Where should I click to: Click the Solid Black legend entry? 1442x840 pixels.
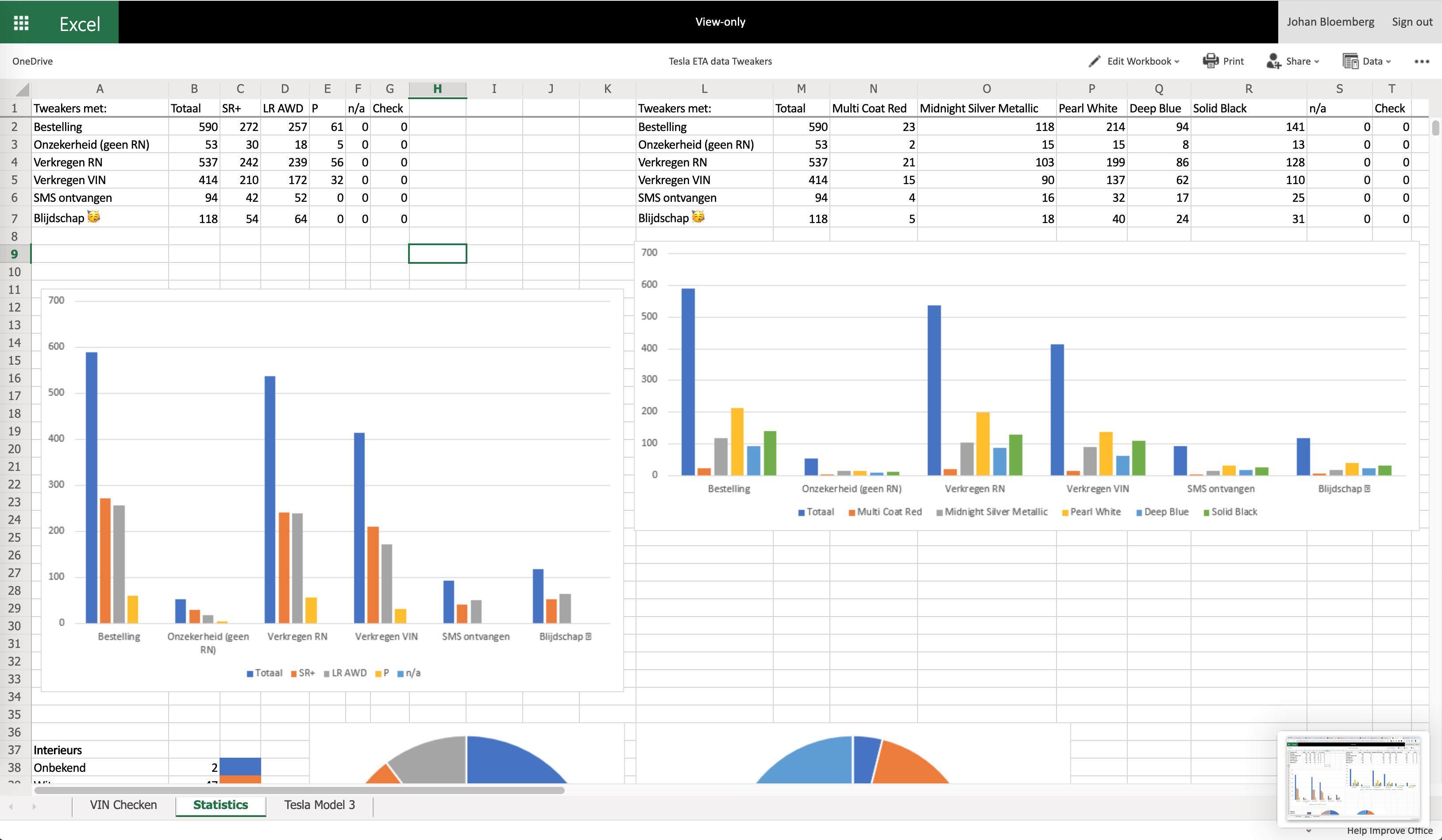[x=1230, y=512]
